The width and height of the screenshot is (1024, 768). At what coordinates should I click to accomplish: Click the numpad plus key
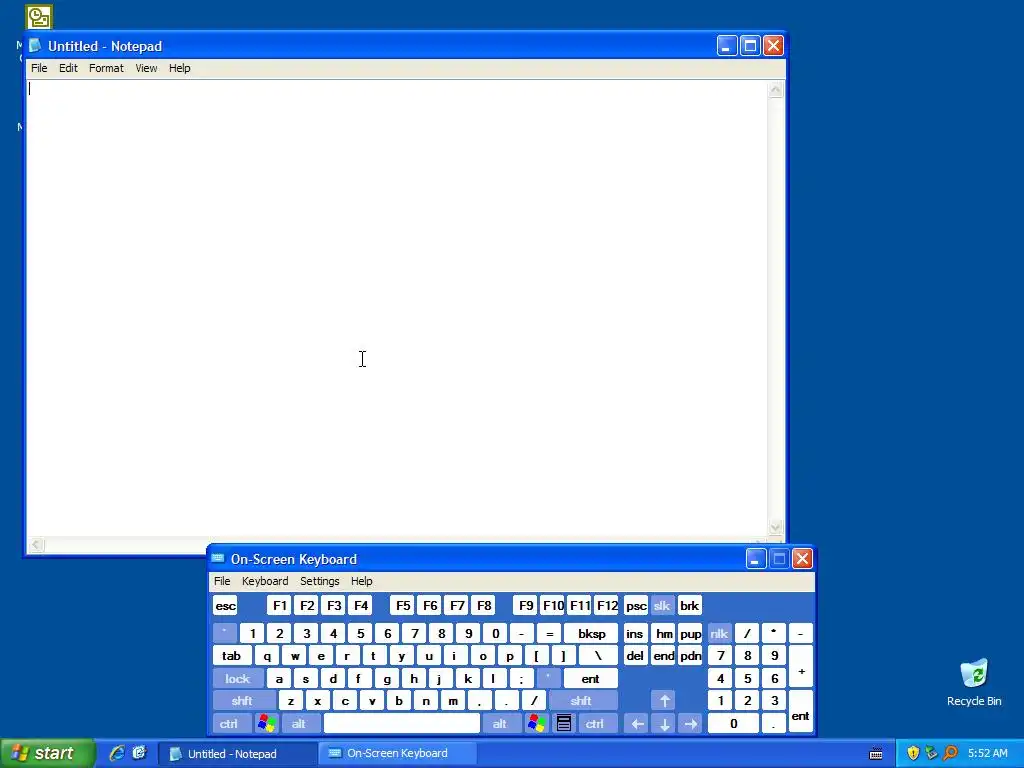pyautogui.click(x=801, y=667)
